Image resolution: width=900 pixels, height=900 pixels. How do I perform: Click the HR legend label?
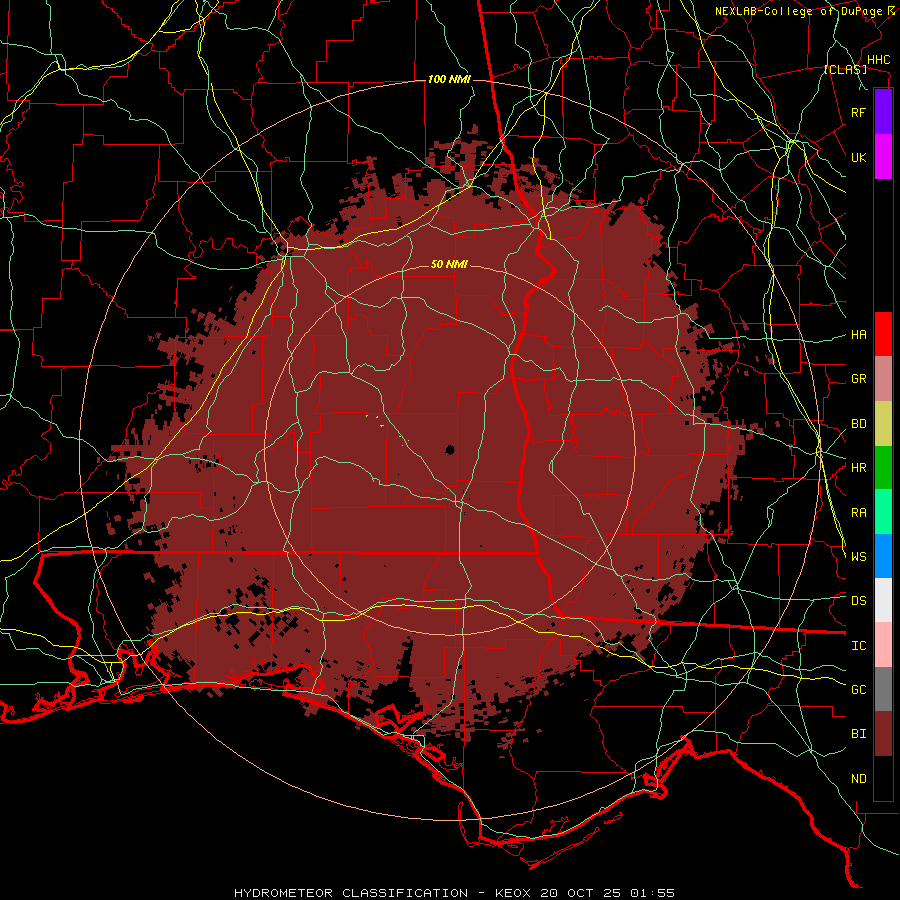[859, 468]
